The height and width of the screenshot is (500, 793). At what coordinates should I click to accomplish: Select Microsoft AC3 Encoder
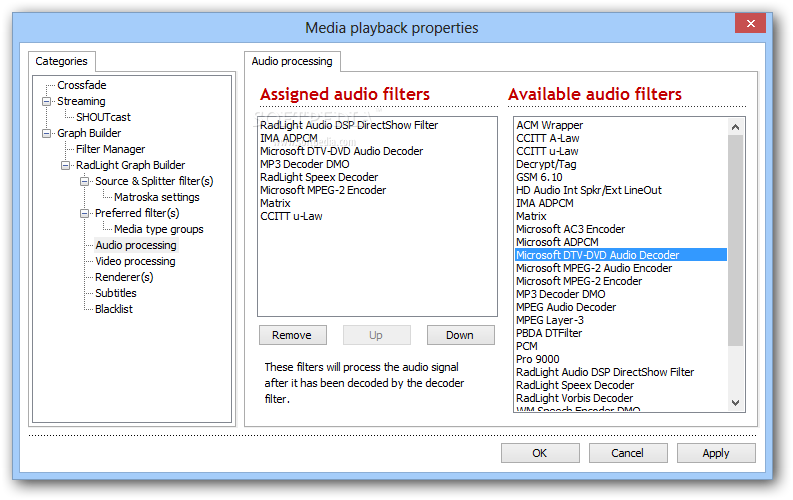click(x=621, y=230)
